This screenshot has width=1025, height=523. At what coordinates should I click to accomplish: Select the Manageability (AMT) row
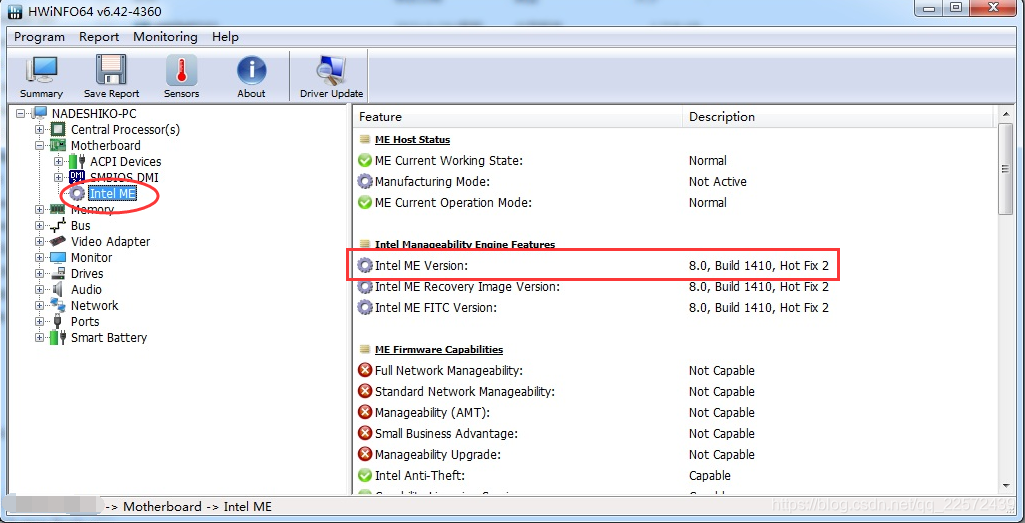point(673,413)
